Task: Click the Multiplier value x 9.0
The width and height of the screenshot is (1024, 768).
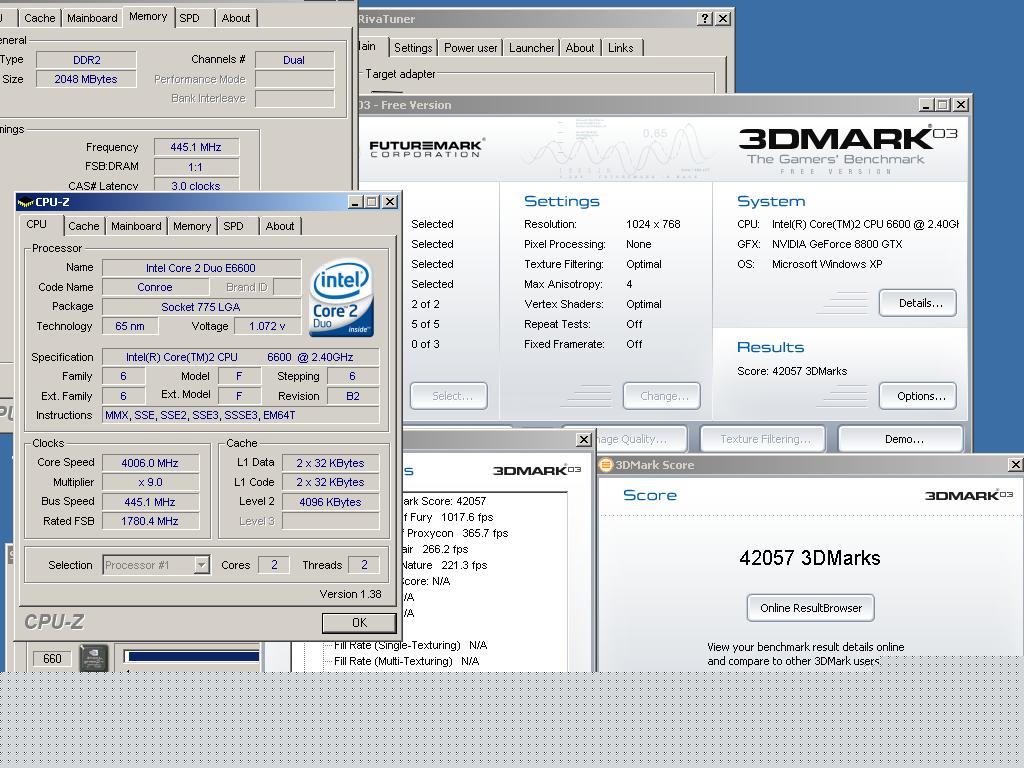Action: (150, 482)
